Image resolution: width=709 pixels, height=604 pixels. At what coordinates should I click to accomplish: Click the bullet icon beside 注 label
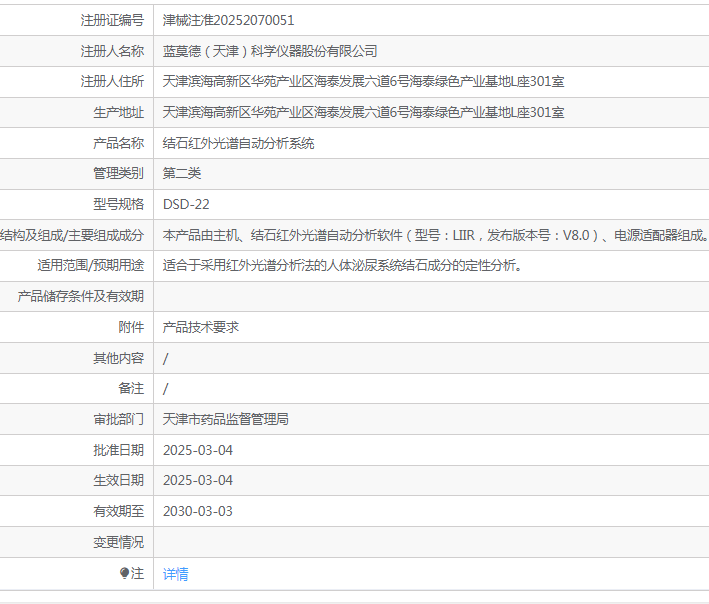(x=124, y=573)
